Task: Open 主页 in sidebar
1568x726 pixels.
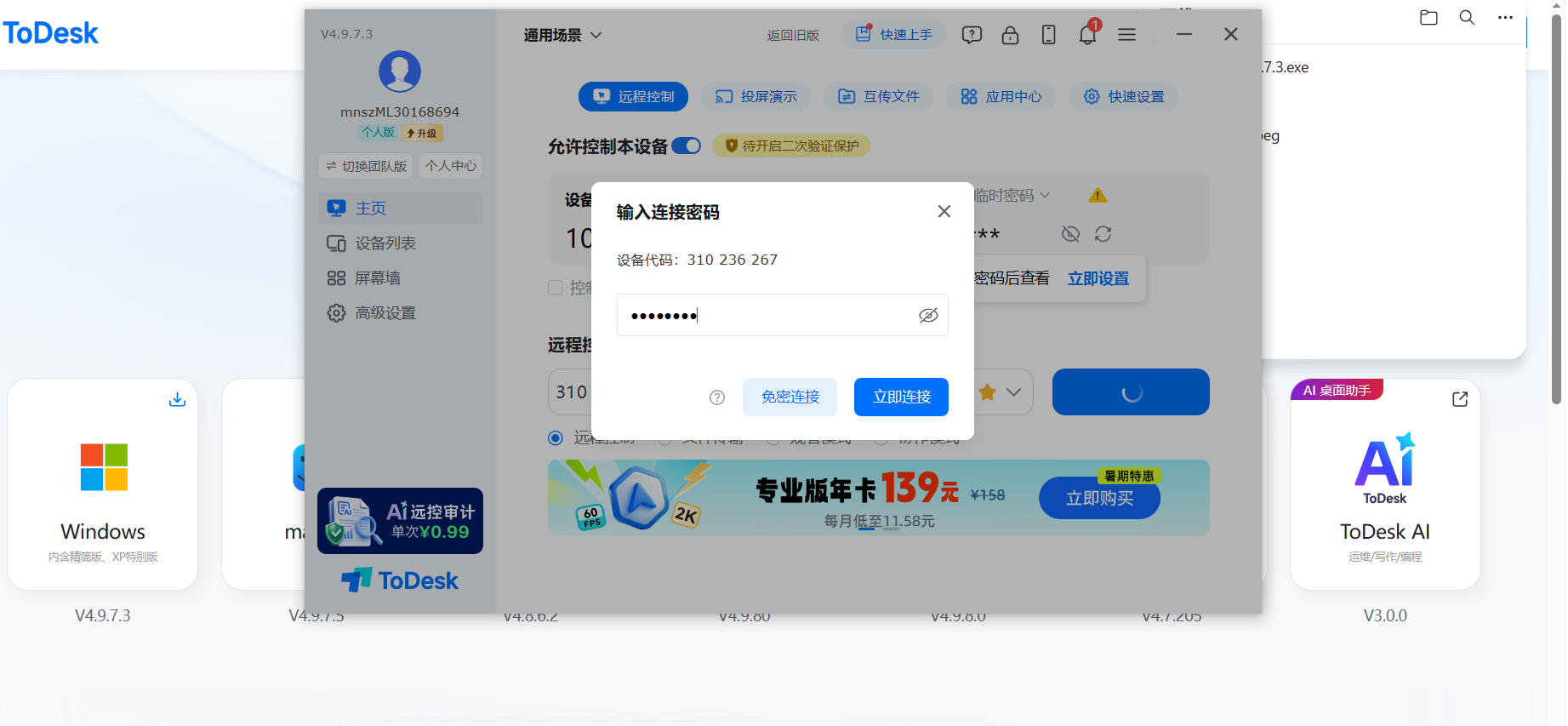Action: point(400,209)
